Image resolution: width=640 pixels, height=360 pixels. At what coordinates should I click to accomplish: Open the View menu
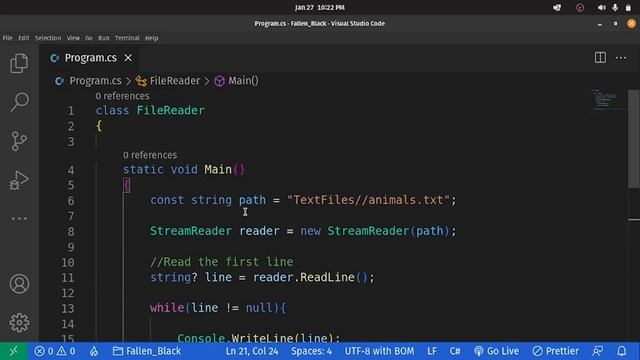pyautogui.click(x=73, y=38)
